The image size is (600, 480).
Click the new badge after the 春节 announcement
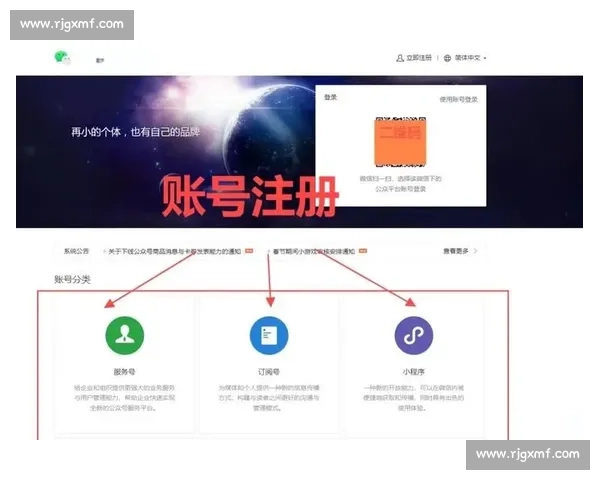point(363,251)
